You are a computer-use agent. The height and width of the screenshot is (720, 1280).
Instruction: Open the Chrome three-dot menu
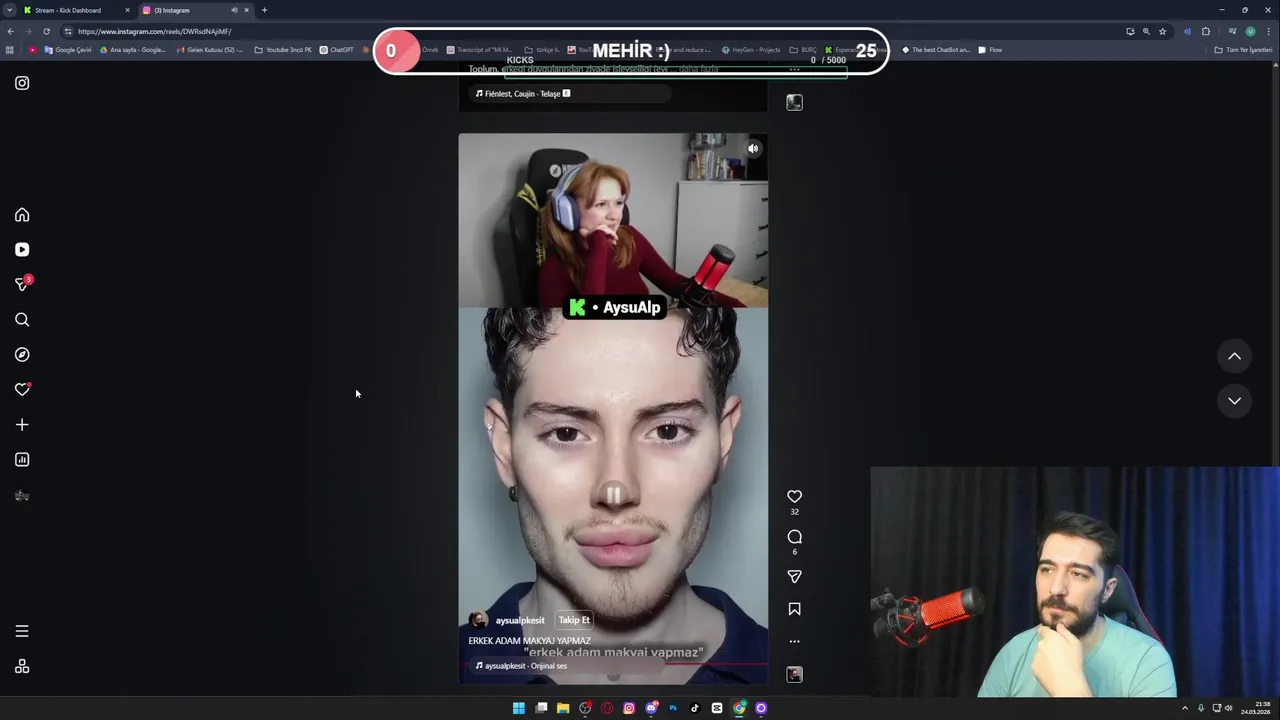pos(1268,31)
